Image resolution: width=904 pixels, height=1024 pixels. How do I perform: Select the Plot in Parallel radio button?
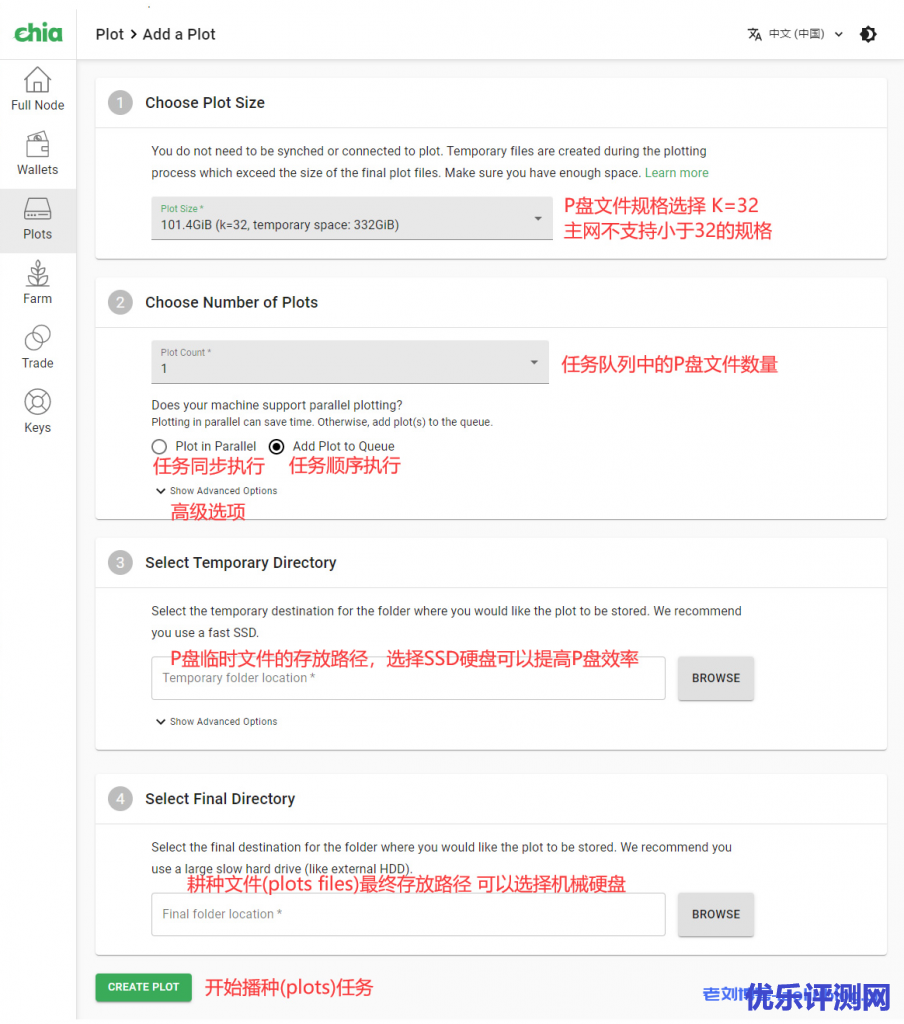[x=159, y=447]
